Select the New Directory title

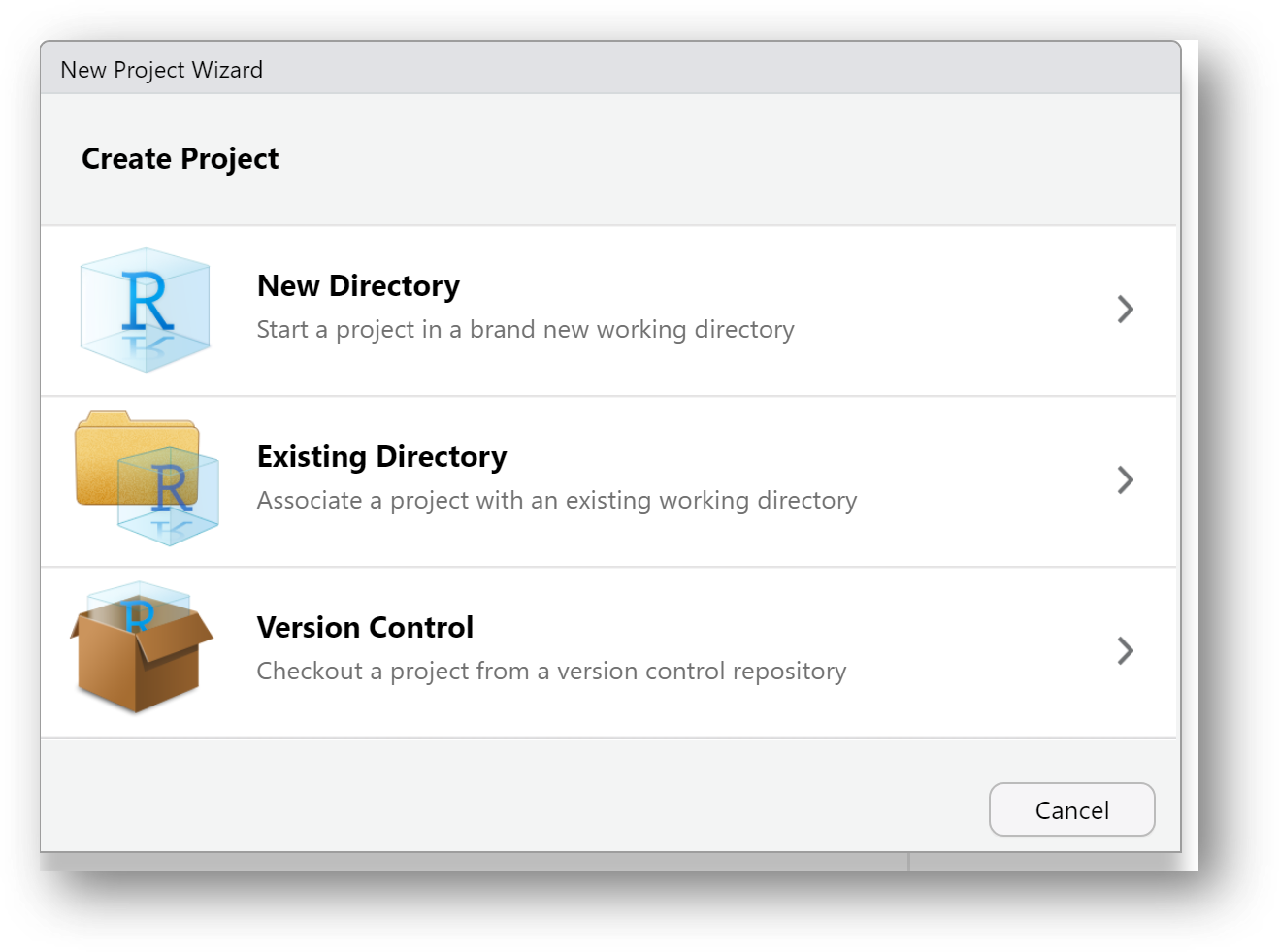point(358,286)
